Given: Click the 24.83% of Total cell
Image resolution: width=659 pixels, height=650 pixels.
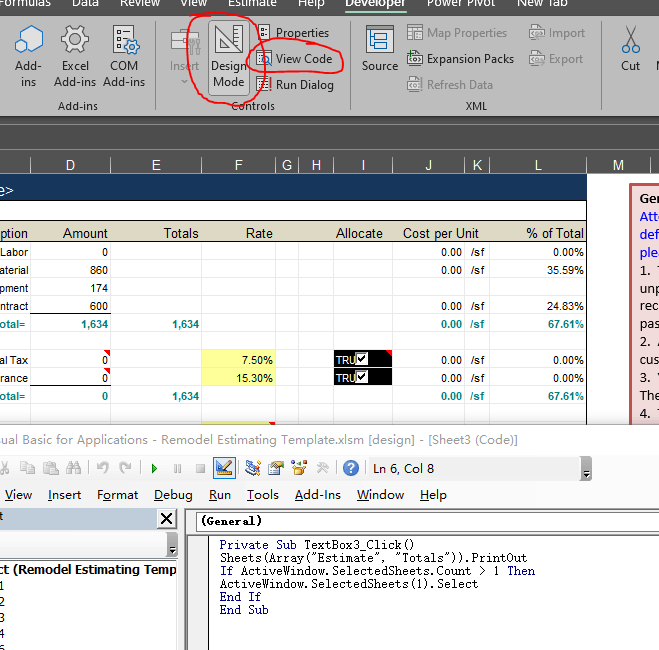Looking at the screenshot, I should pyautogui.click(x=538, y=306).
